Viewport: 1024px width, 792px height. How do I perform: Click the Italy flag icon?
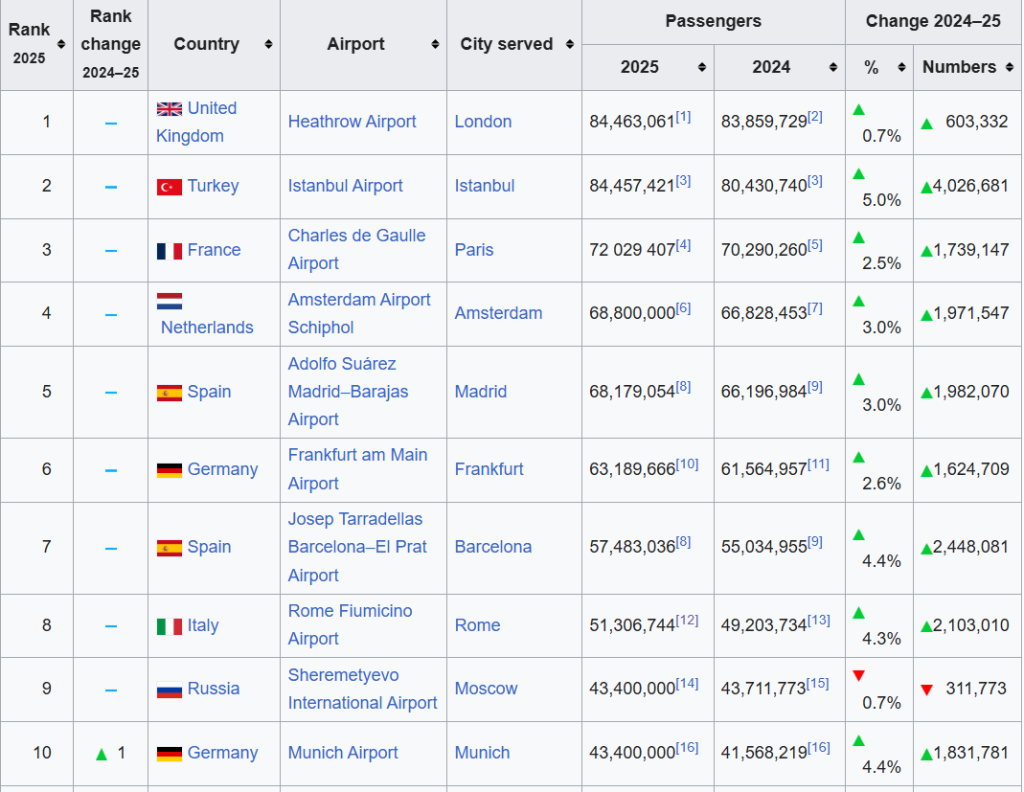point(169,627)
